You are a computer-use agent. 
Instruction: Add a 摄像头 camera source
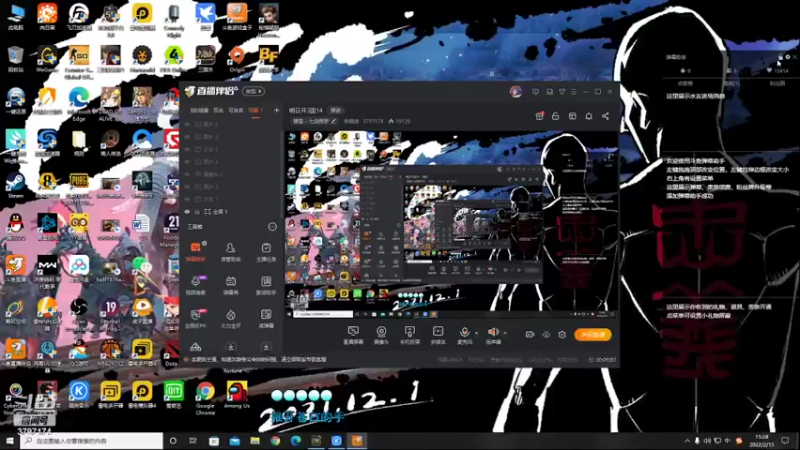381,335
